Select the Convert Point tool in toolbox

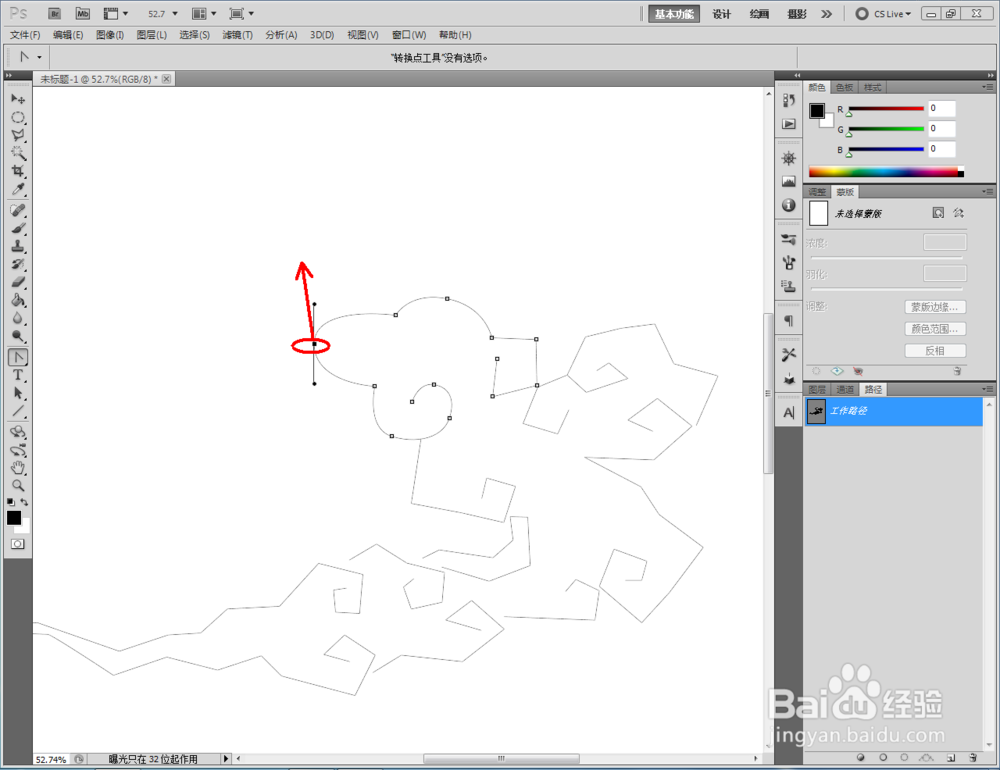pos(18,357)
